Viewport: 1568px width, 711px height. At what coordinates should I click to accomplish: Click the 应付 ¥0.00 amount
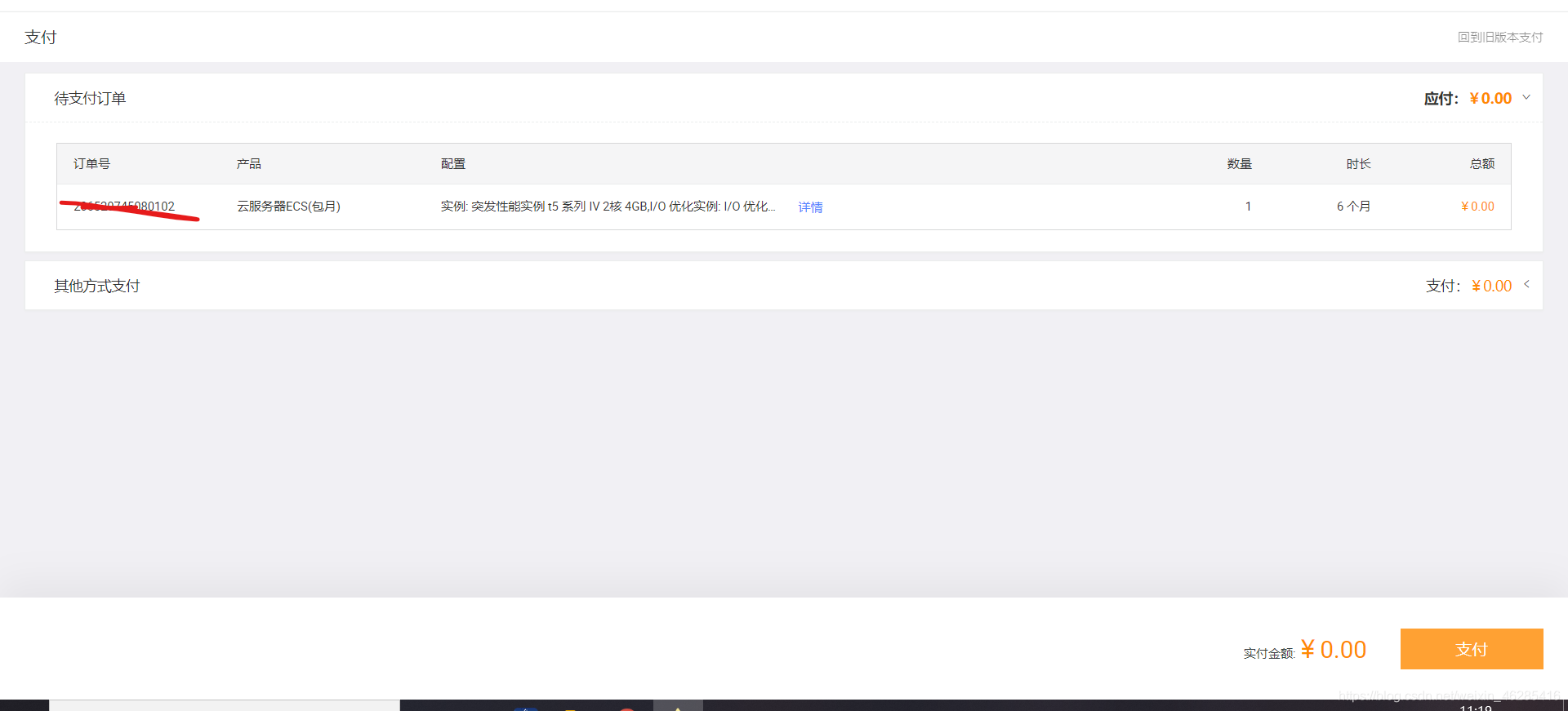point(1490,98)
